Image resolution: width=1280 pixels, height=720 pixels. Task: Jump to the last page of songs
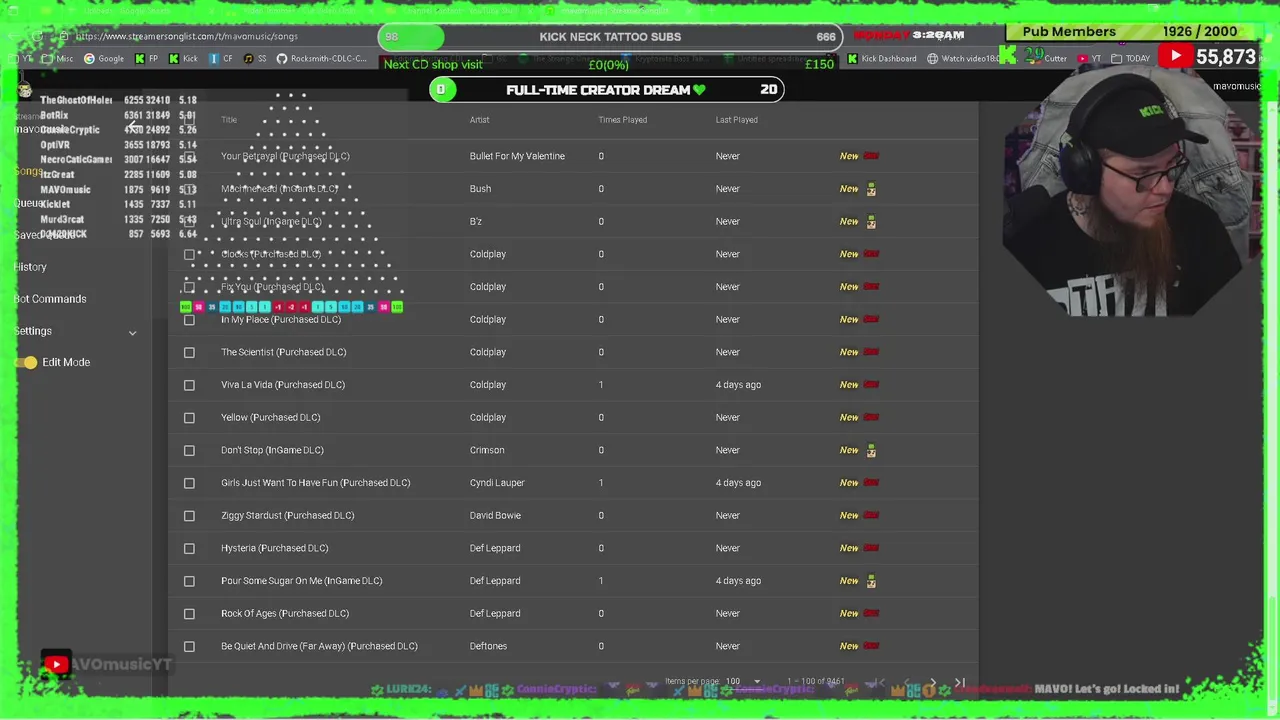coord(959,682)
